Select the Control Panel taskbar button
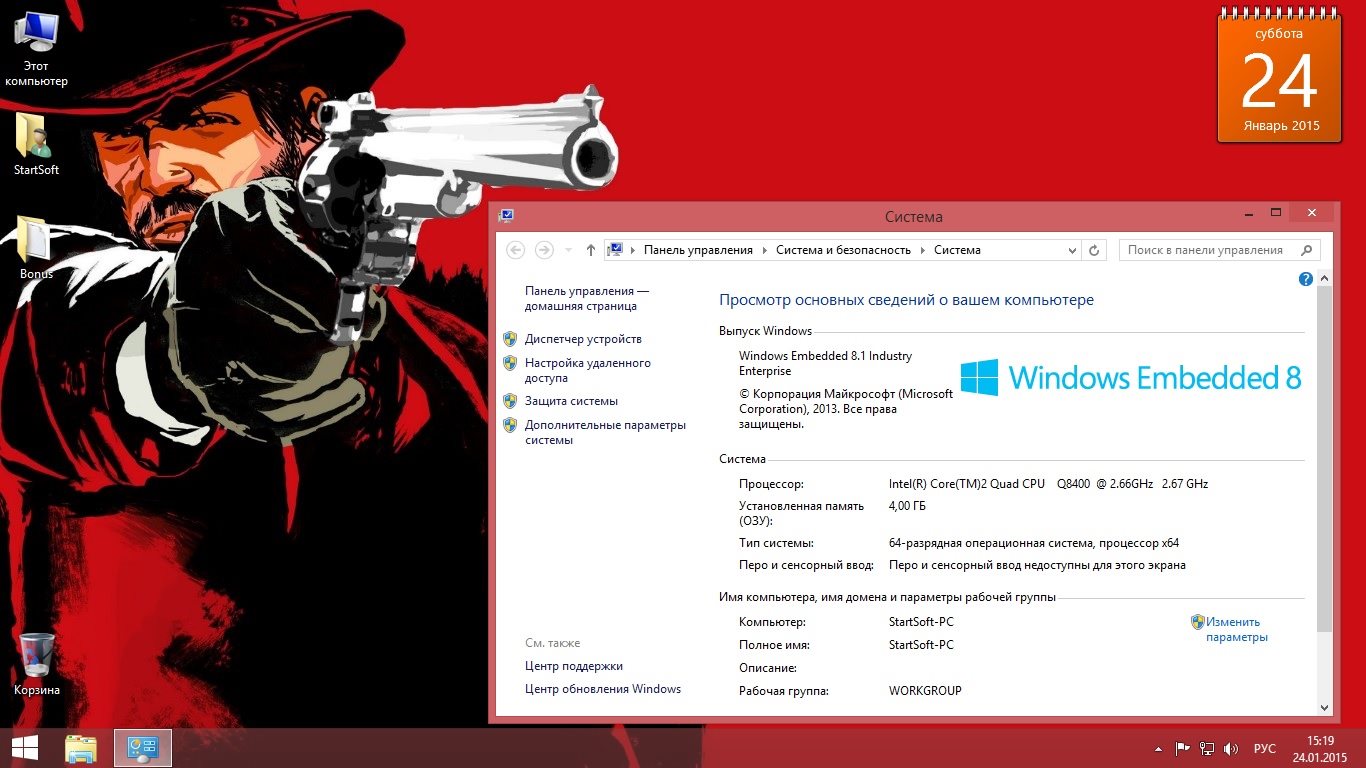This screenshot has height=768, width=1366. click(x=143, y=748)
